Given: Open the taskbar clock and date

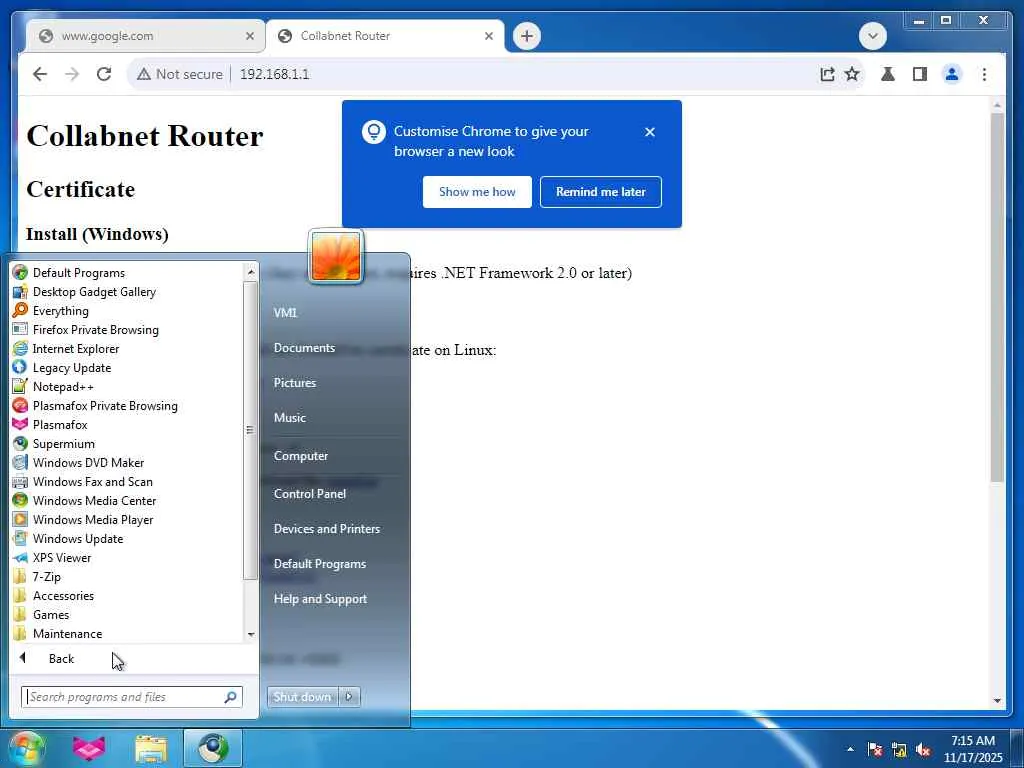Looking at the screenshot, I should (972, 748).
